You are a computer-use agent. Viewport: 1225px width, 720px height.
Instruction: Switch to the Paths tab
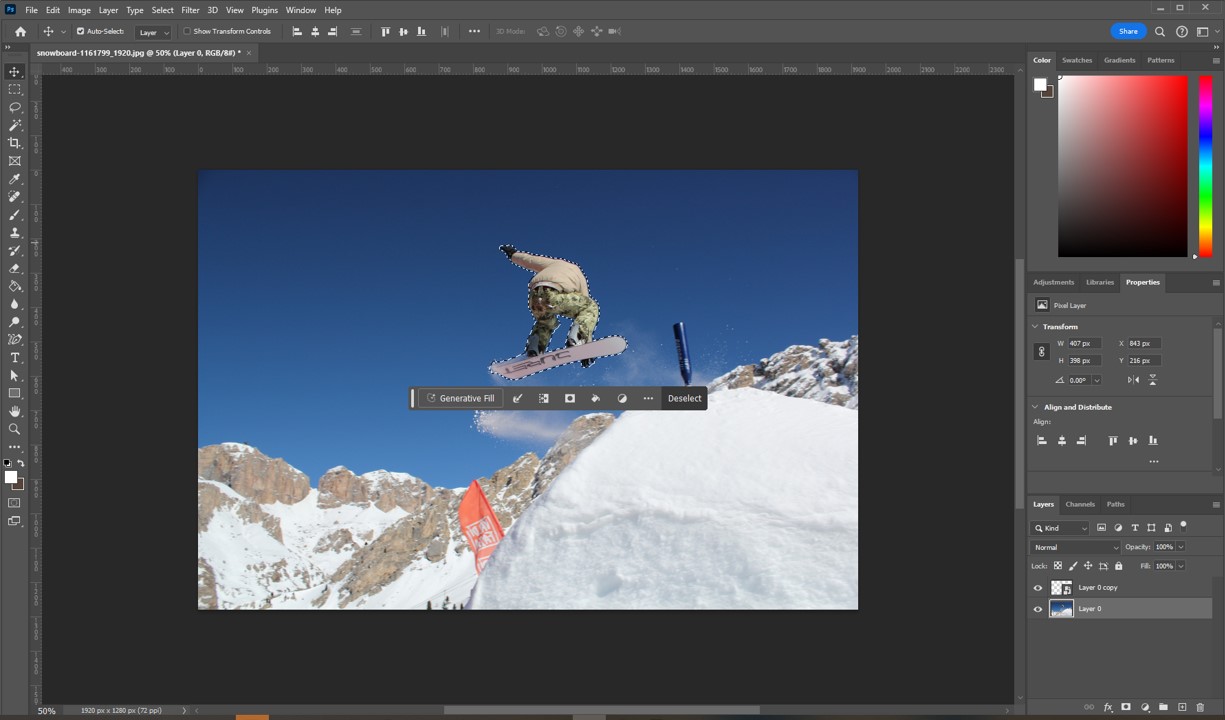pos(1116,504)
